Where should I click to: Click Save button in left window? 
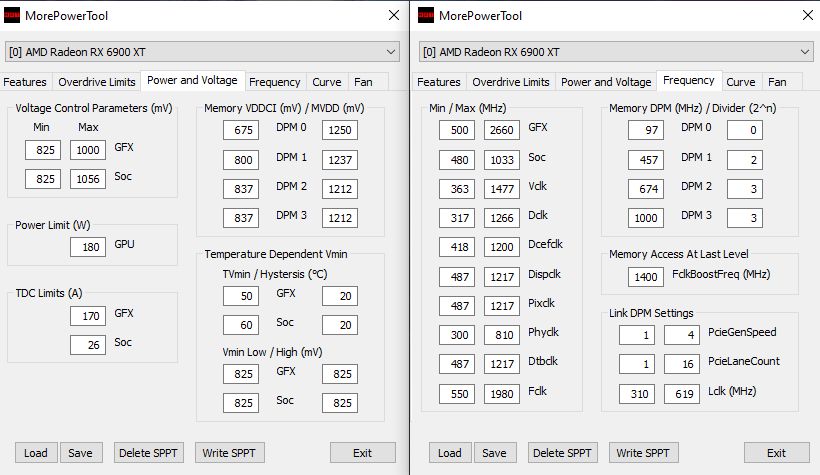tap(81, 453)
